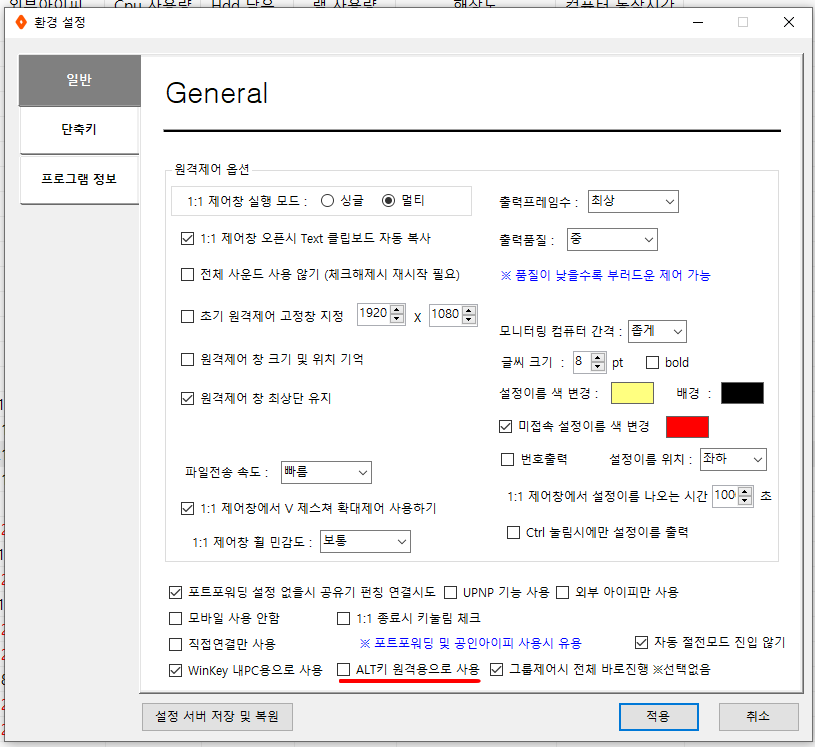This screenshot has height=747, width=815.
Task: Click the red 미접속 설정이름 color swatch
Action: pyautogui.click(x=687, y=427)
